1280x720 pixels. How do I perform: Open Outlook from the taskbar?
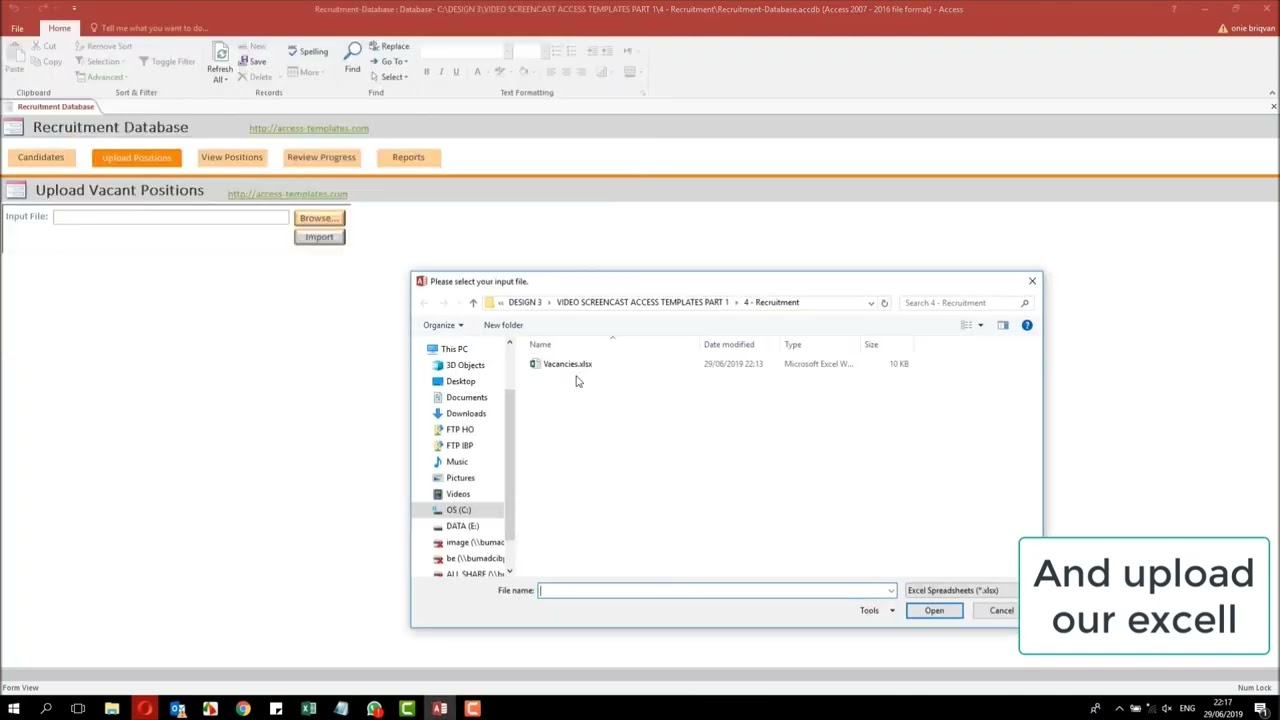(x=177, y=709)
